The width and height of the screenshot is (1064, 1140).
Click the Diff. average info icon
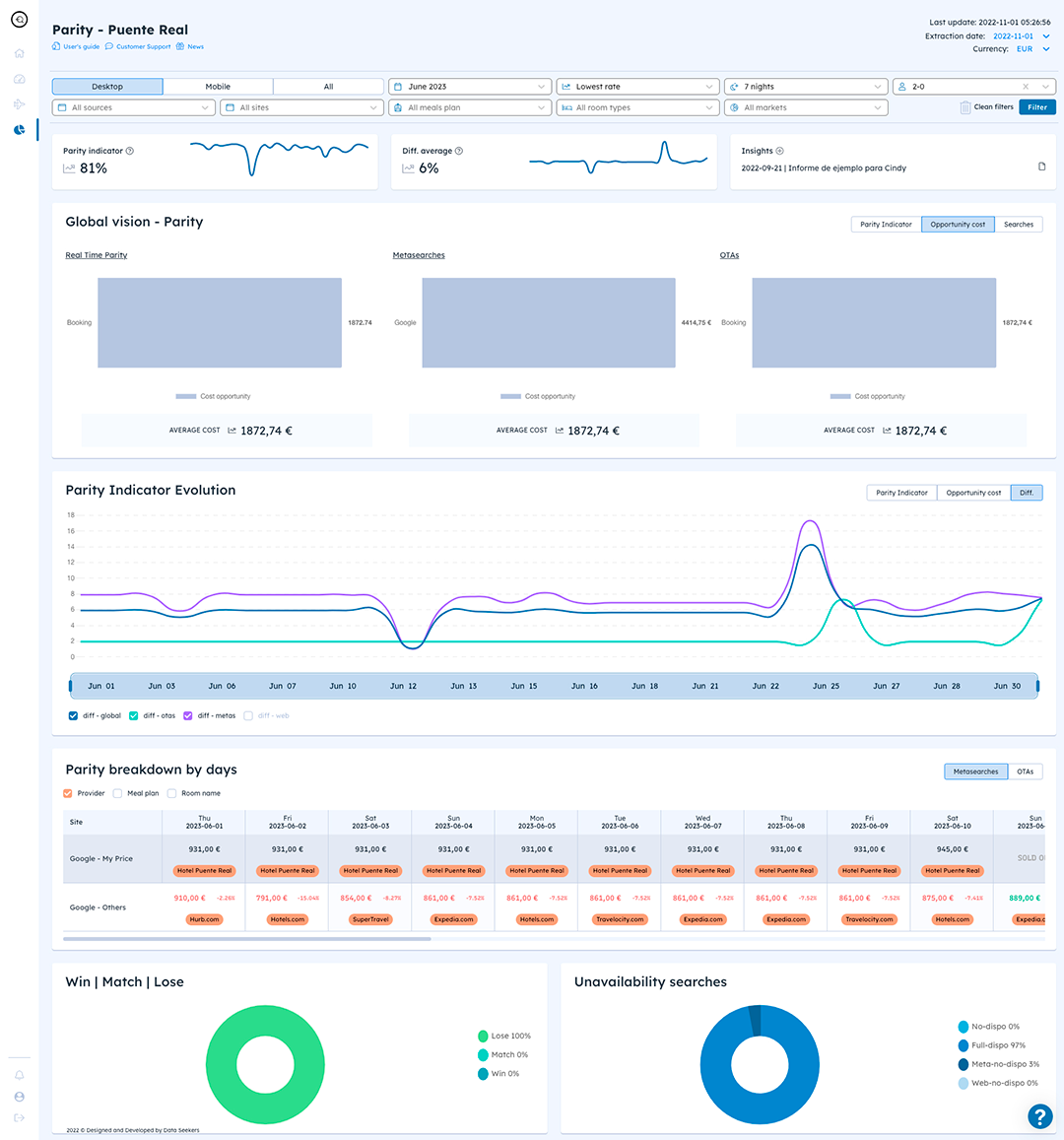coord(458,151)
